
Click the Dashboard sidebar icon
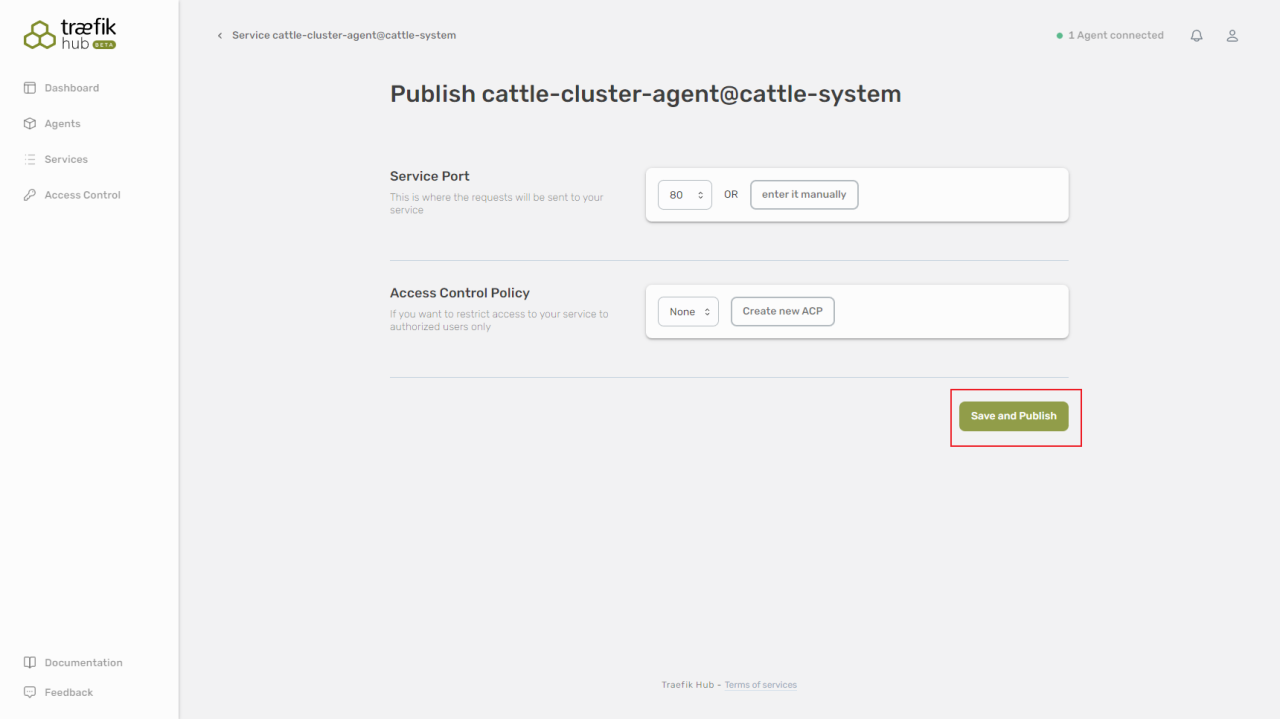click(x=30, y=88)
